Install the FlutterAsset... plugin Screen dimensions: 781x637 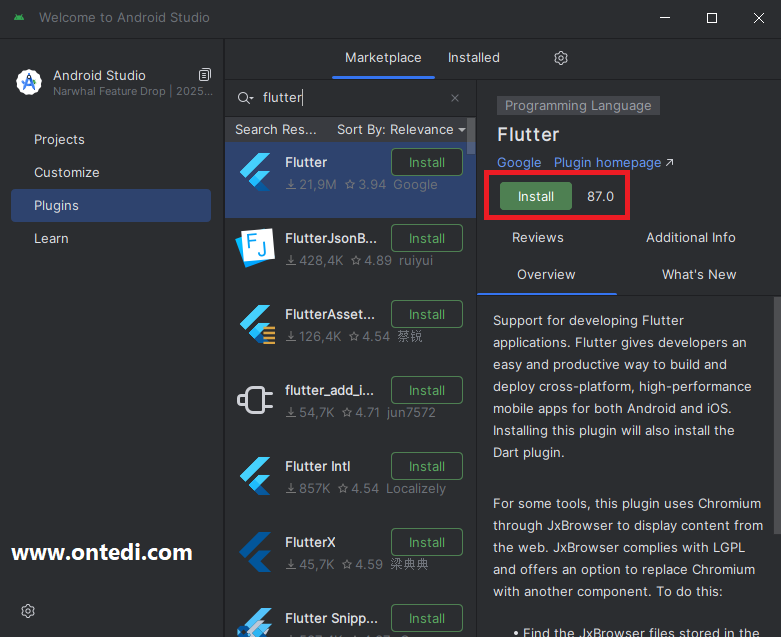tap(427, 314)
